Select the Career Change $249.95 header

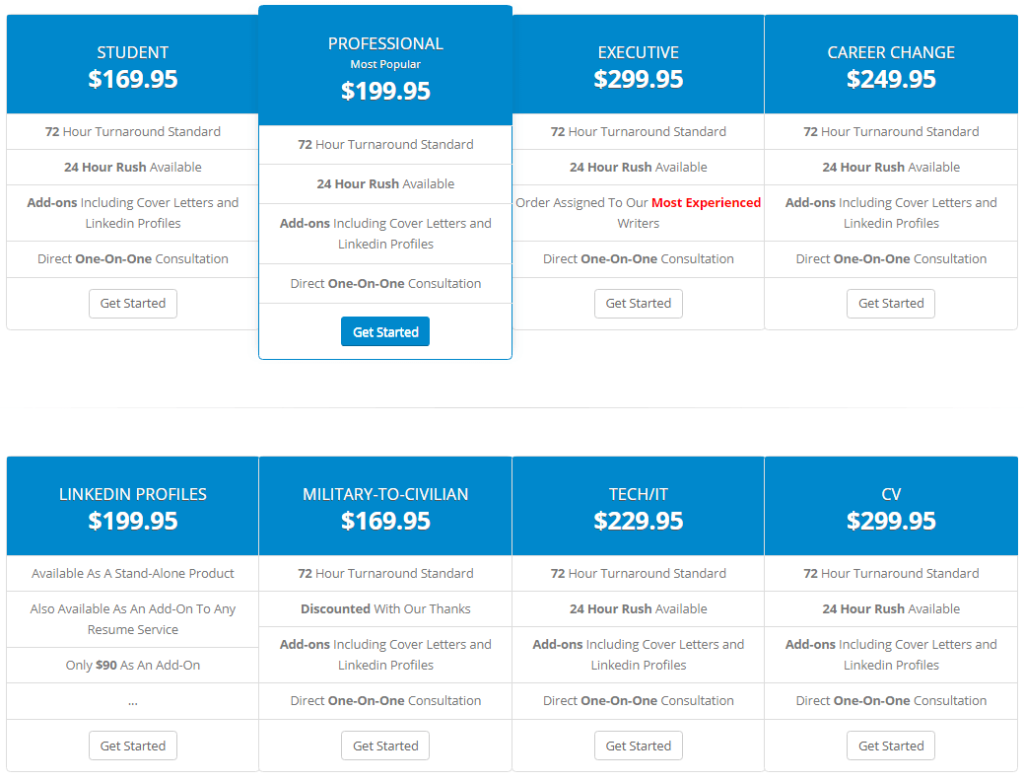[891, 65]
